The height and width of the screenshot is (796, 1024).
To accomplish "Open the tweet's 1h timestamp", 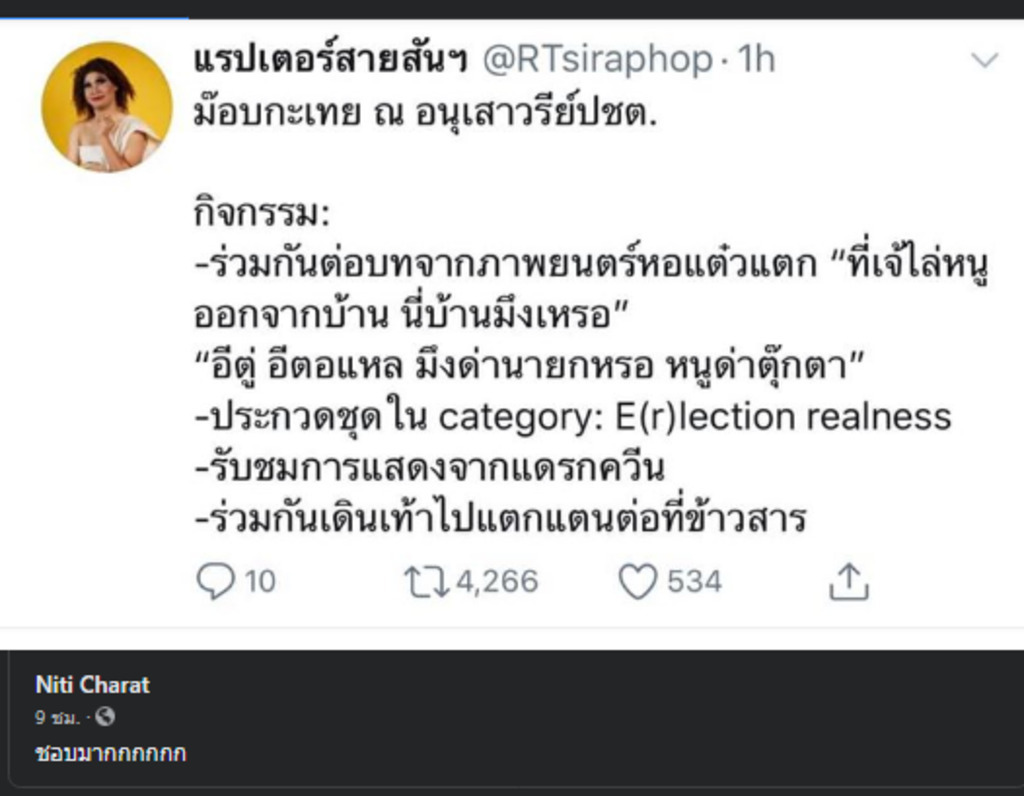I will [x=756, y=60].
